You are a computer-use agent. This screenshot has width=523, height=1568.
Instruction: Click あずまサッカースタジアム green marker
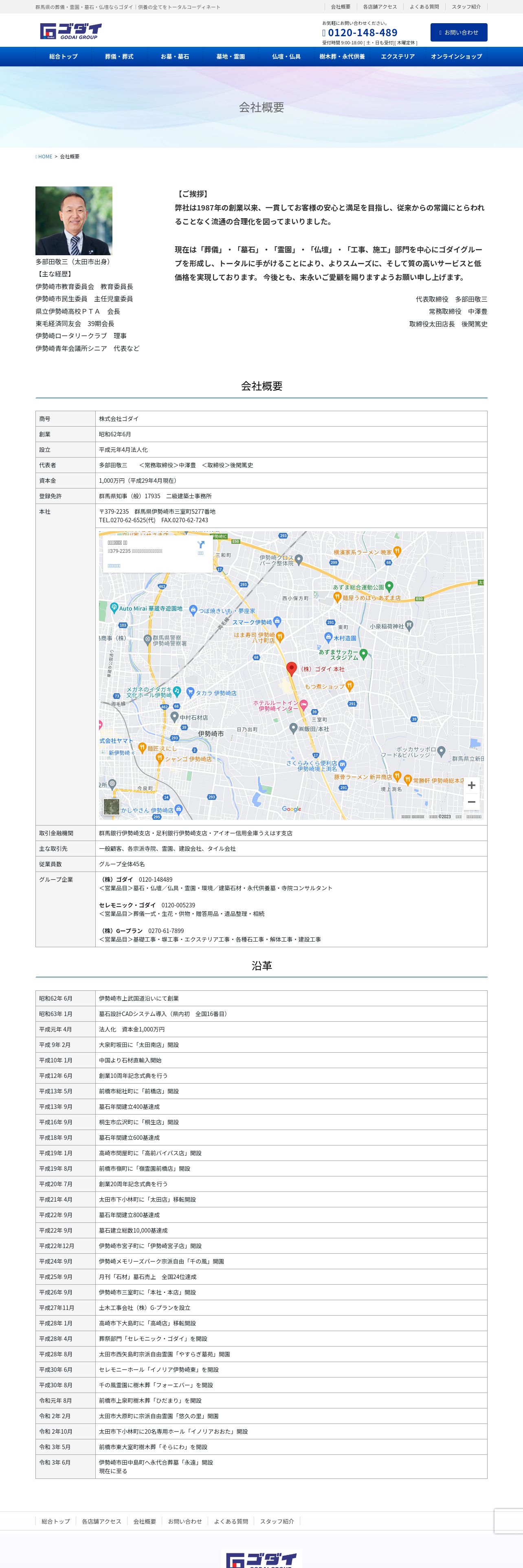point(363,654)
